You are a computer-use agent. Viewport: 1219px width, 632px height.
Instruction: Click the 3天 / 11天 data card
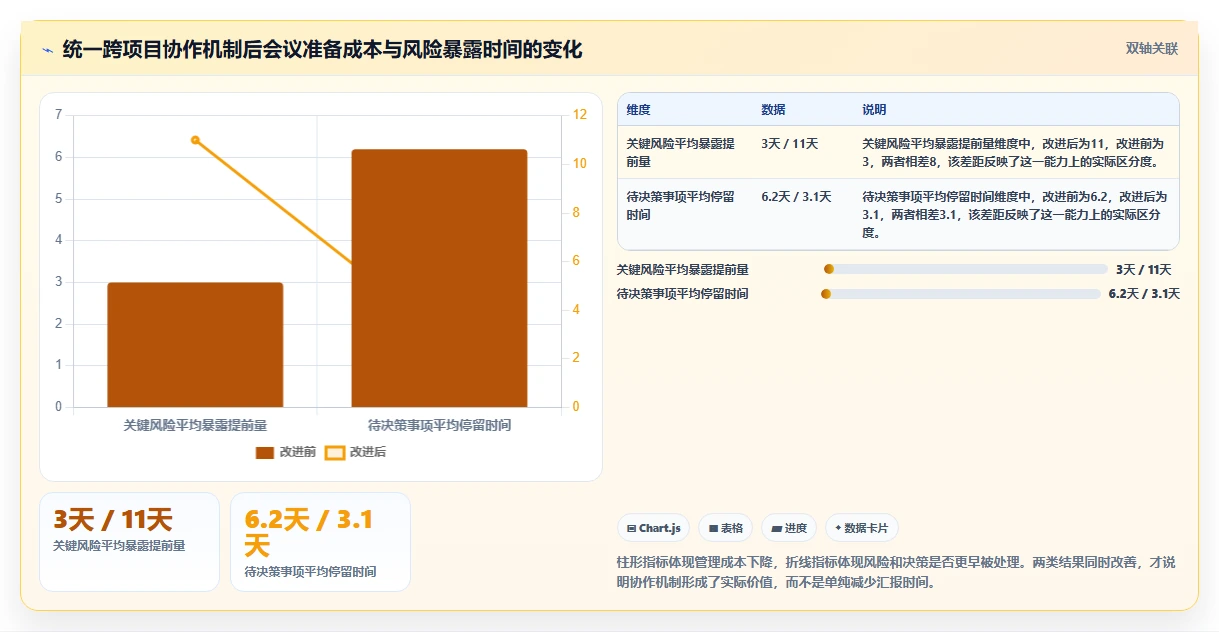[129, 541]
